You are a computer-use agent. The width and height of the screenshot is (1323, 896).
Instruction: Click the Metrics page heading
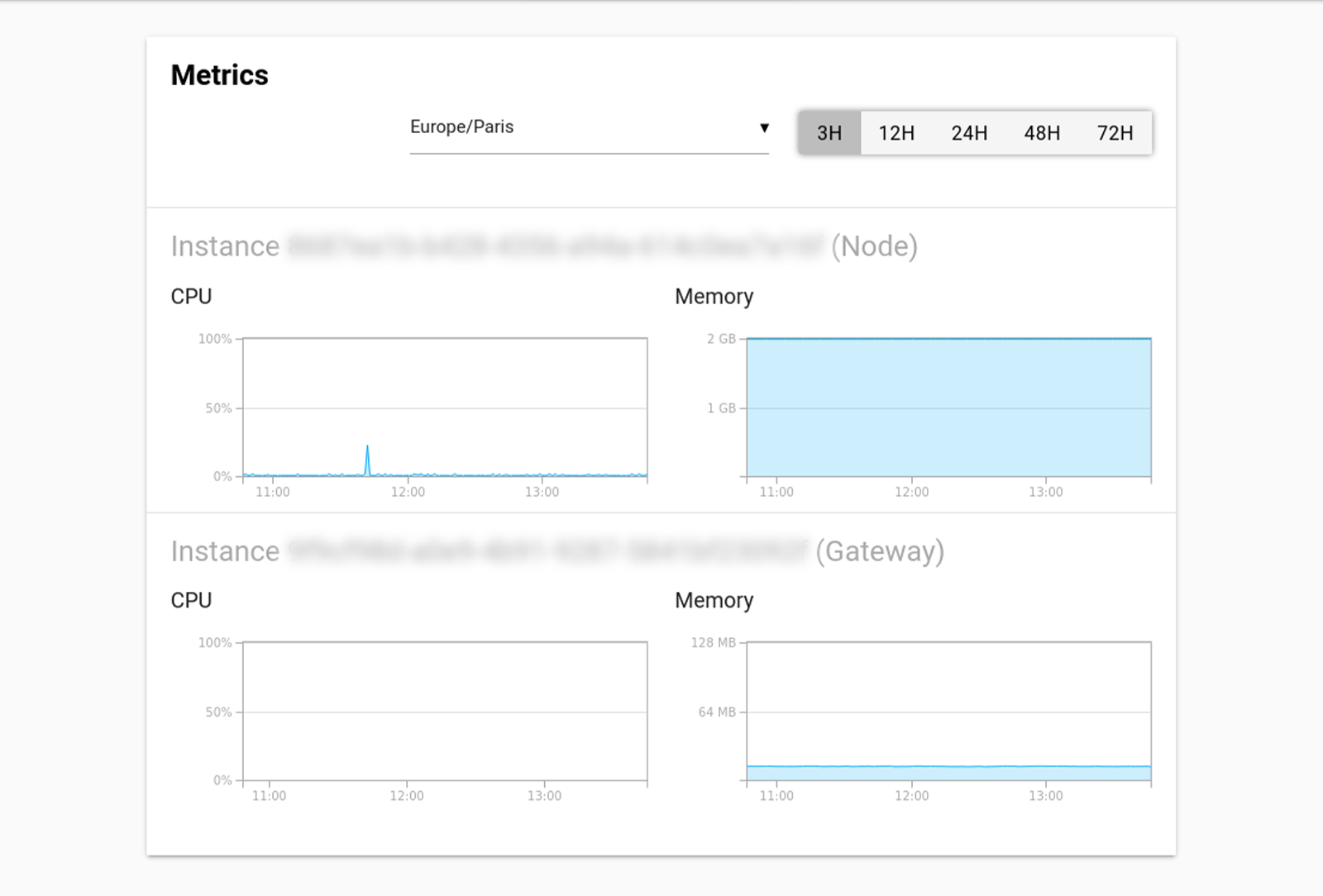click(219, 75)
